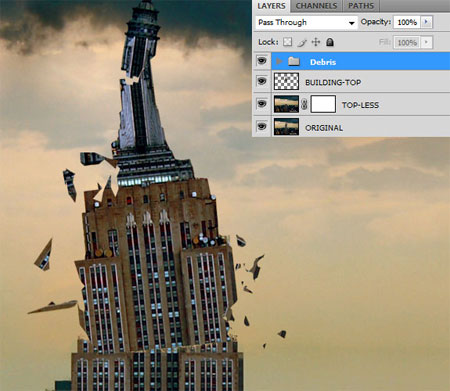The image size is (450, 391).
Task: Select the TOP-LESS layer name
Action: [360, 105]
